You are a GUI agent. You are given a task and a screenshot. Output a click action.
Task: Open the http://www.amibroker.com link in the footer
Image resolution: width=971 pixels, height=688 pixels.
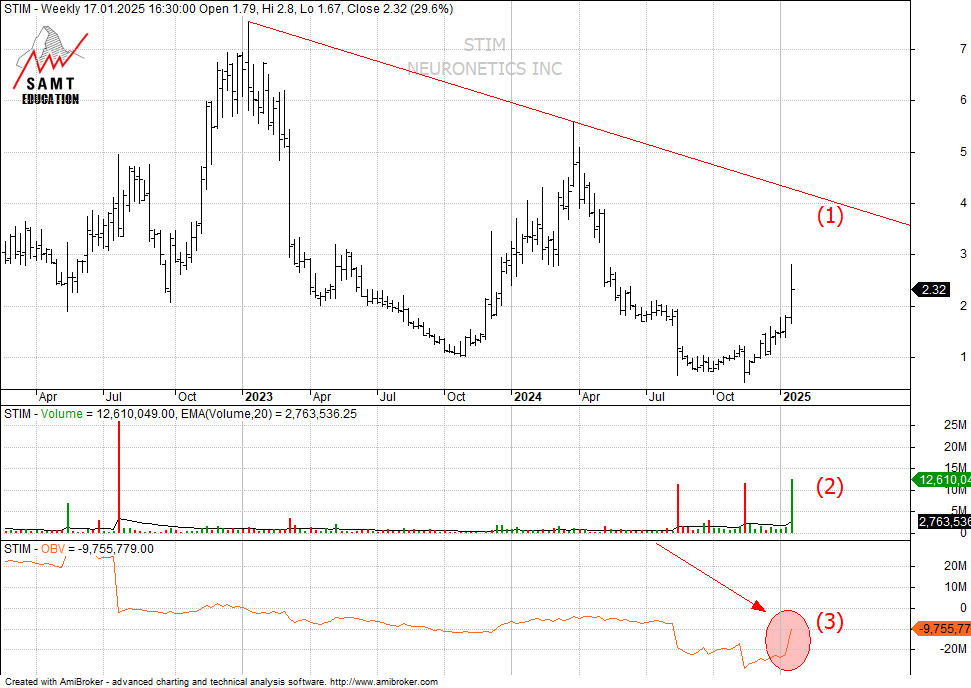tap(384, 682)
